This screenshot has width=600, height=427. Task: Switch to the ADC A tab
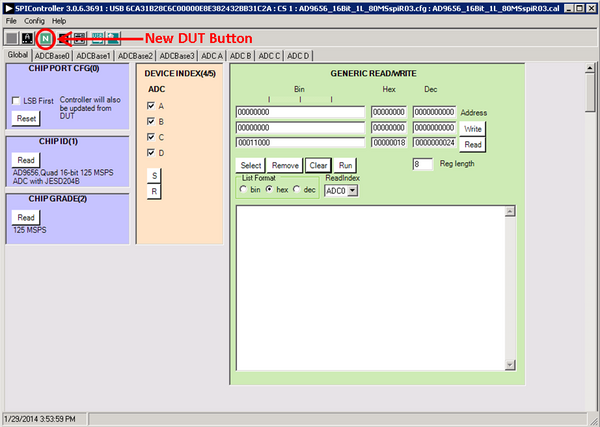[x=212, y=56]
